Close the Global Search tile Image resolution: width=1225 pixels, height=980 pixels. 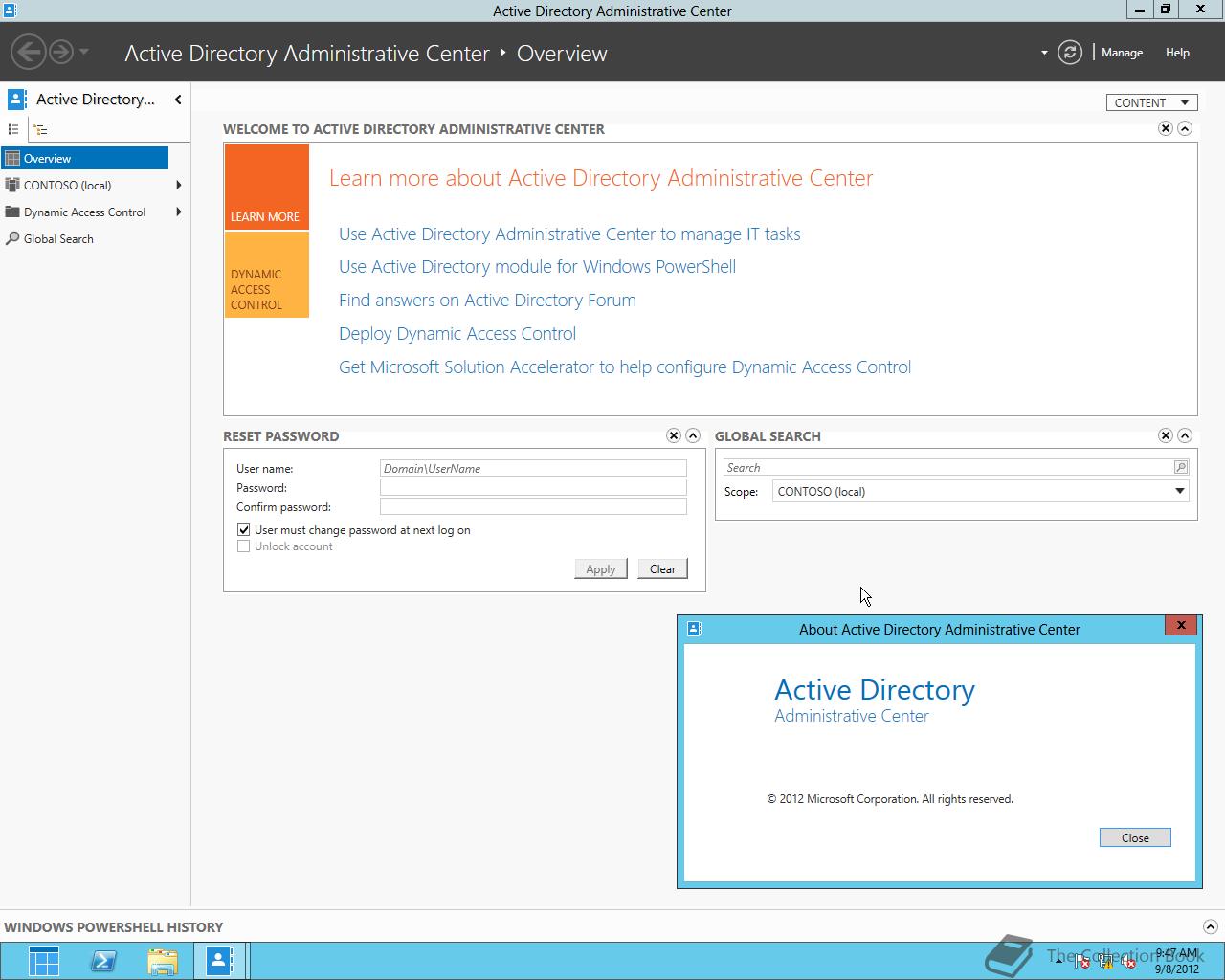(x=1166, y=435)
